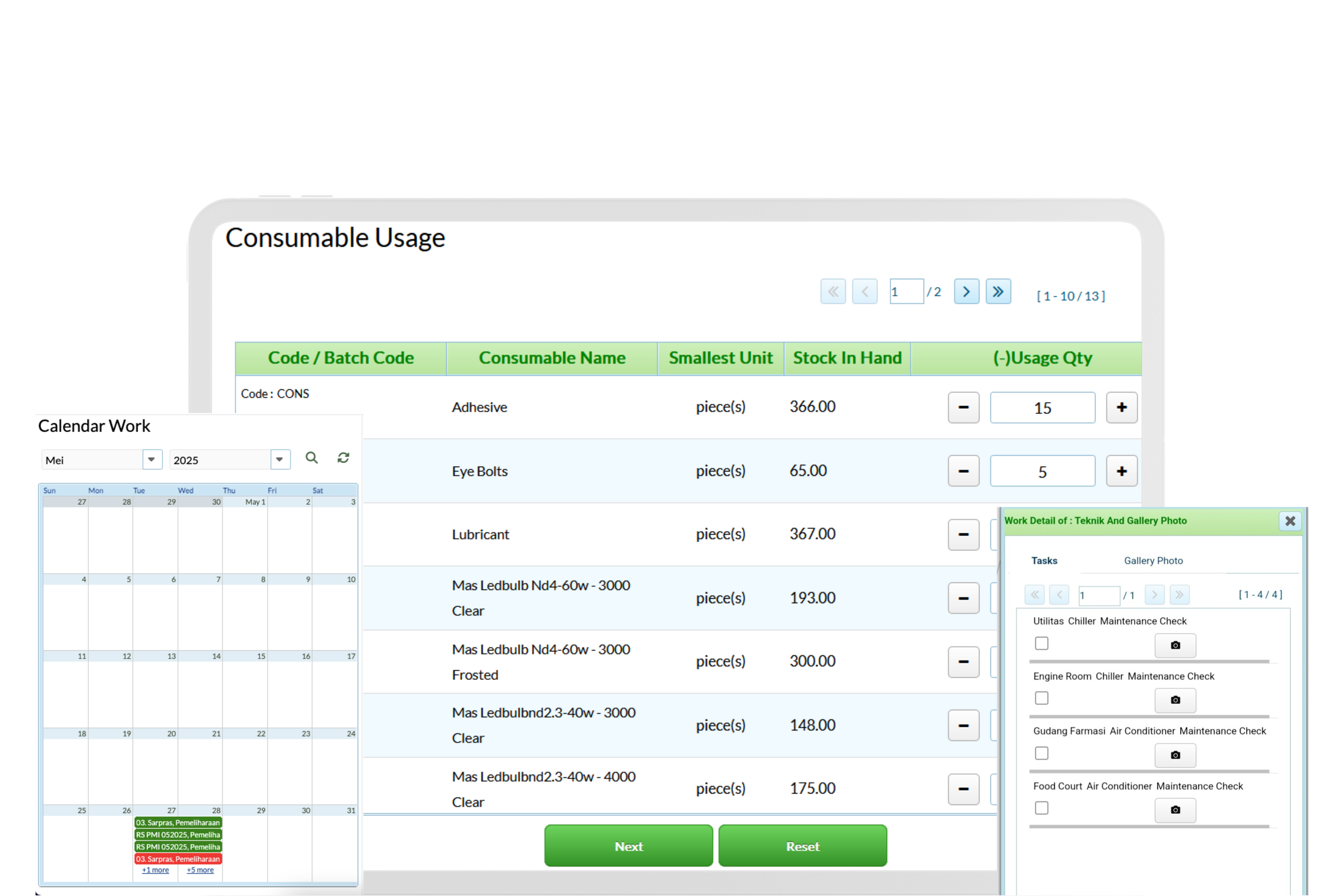
Task: Open the +5 more link in calendar
Action: point(200,870)
